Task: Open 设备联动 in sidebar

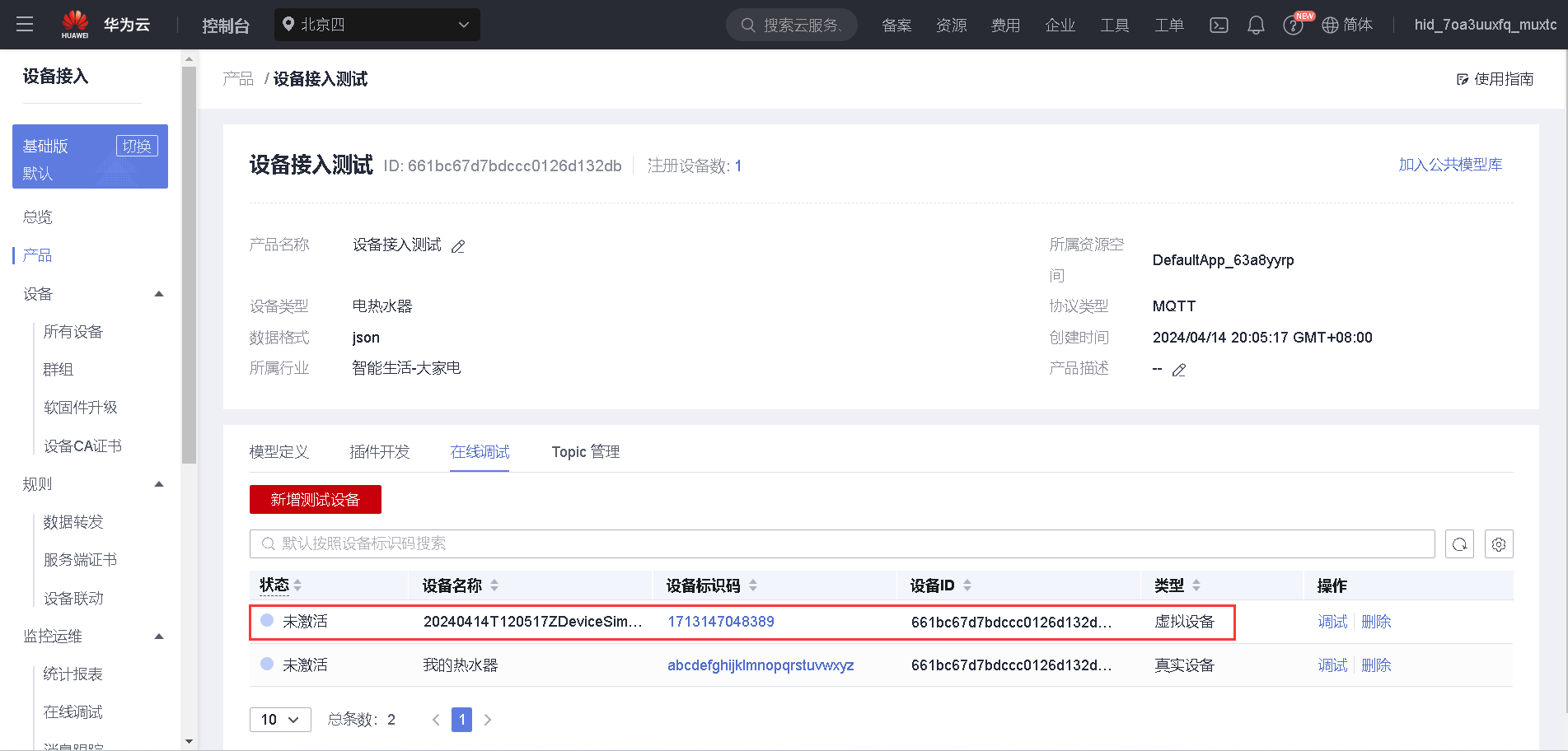Action: (x=73, y=599)
